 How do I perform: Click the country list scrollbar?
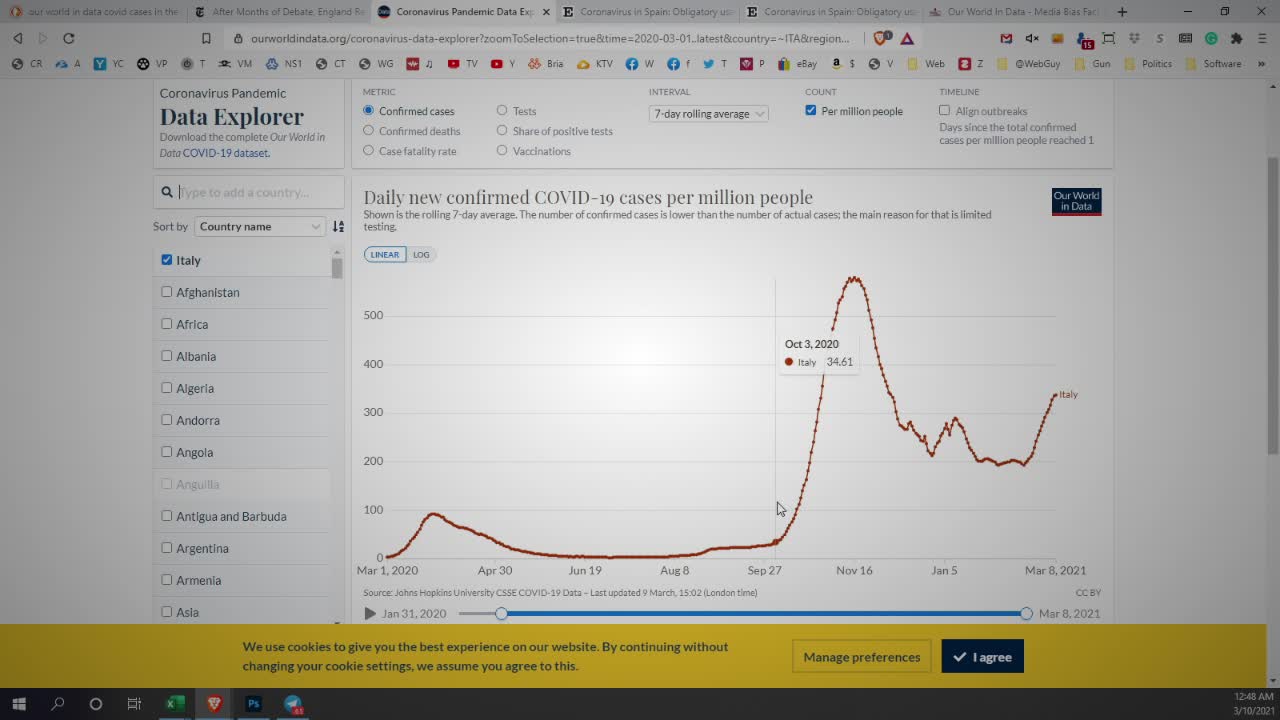tap(337, 268)
